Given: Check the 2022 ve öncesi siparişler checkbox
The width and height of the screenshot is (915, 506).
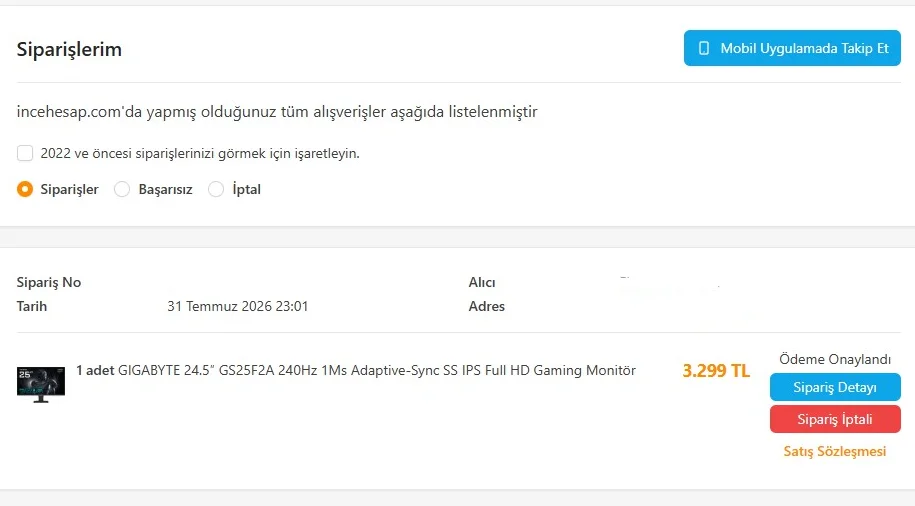Looking at the screenshot, I should [x=25, y=153].
